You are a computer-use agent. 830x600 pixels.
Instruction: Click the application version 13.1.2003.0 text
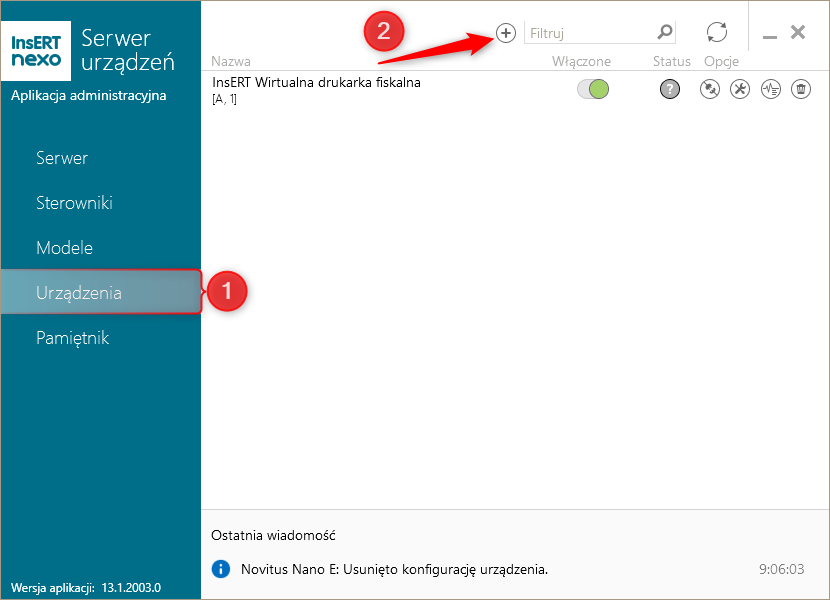131,588
